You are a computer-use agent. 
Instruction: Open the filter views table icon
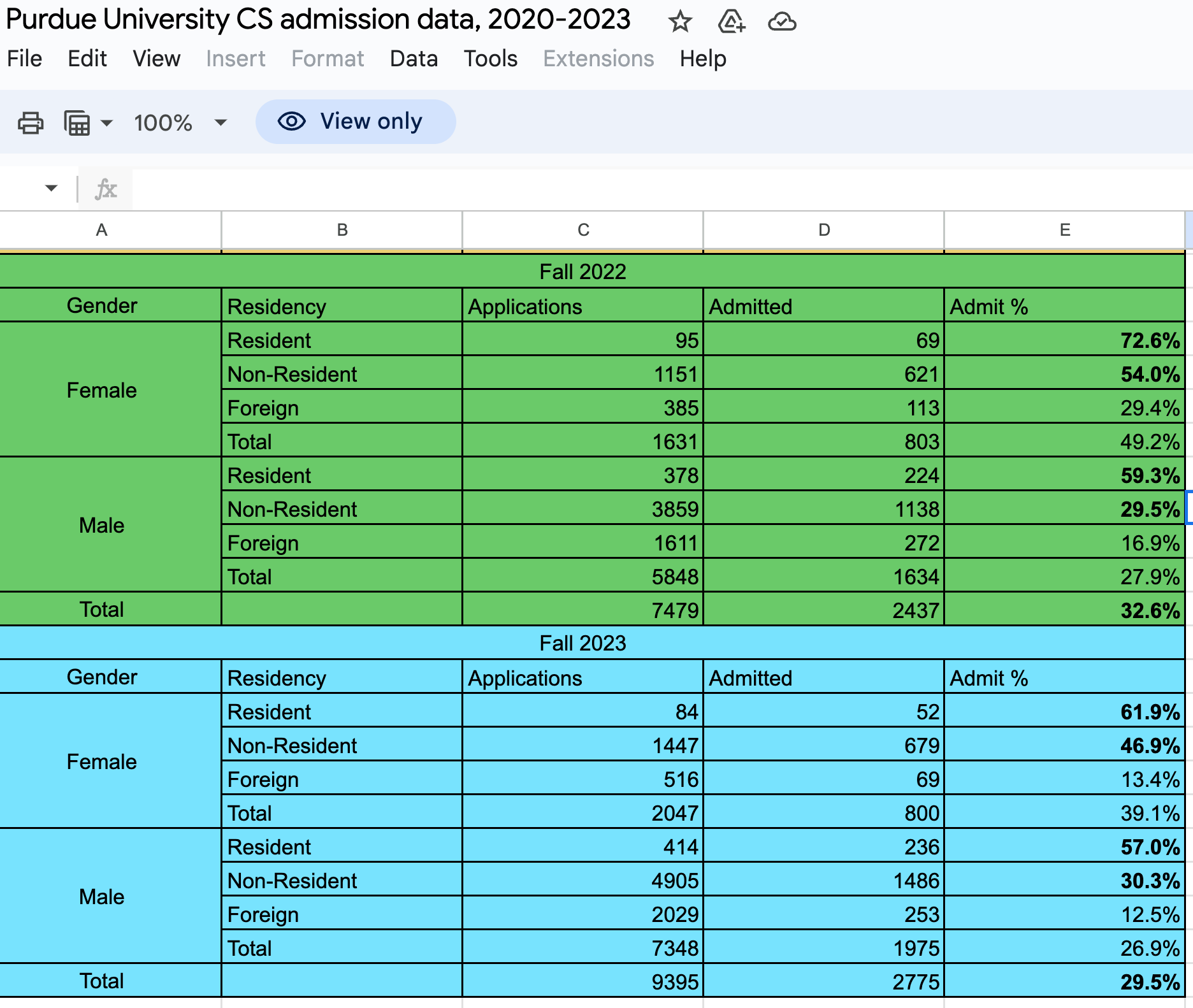coord(77,122)
